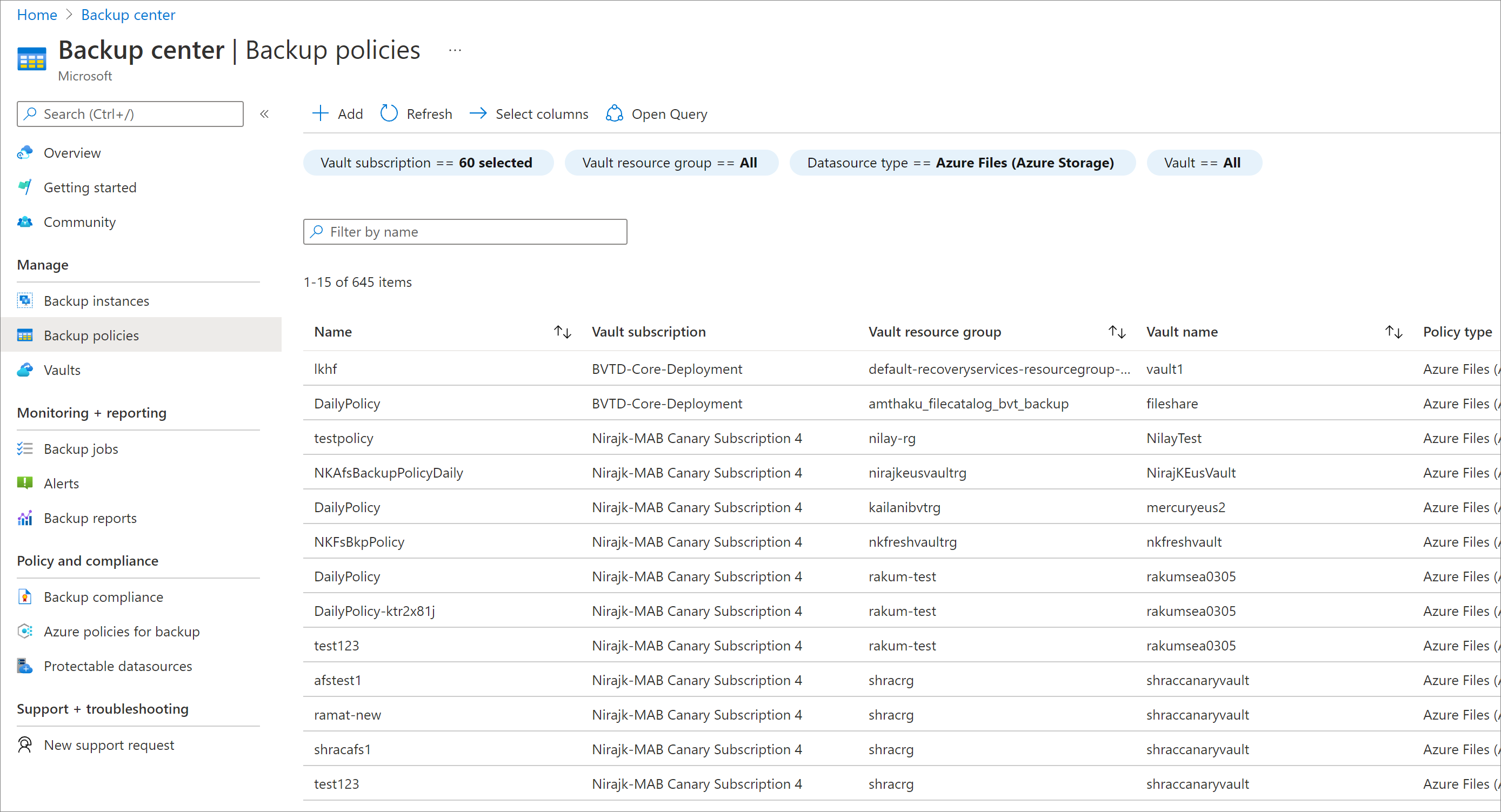Viewport: 1501px width, 812px height.
Task: Click the Refresh button
Action: tap(415, 113)
